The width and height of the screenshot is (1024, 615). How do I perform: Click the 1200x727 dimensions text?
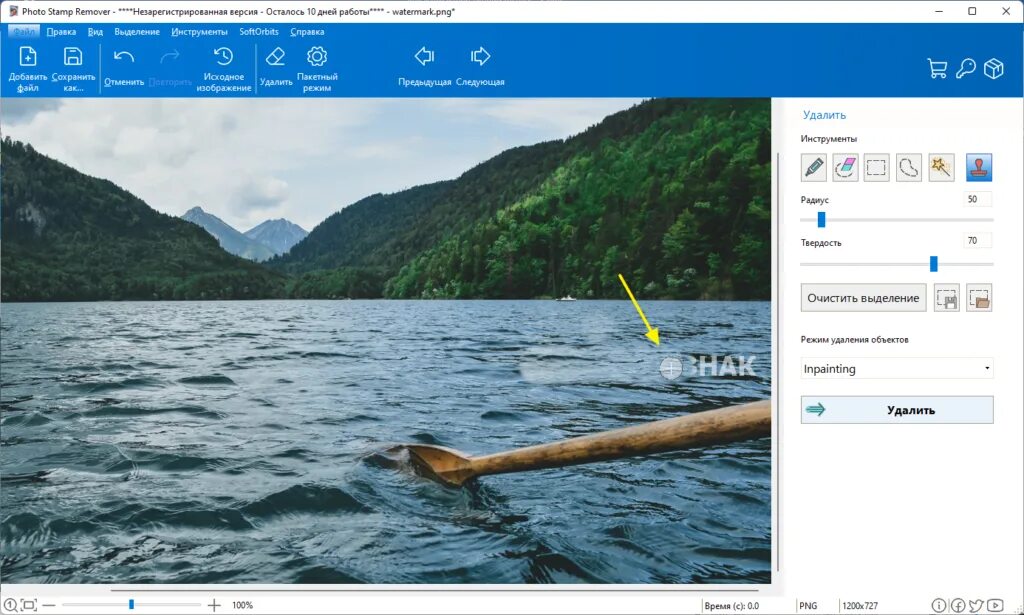859,605
